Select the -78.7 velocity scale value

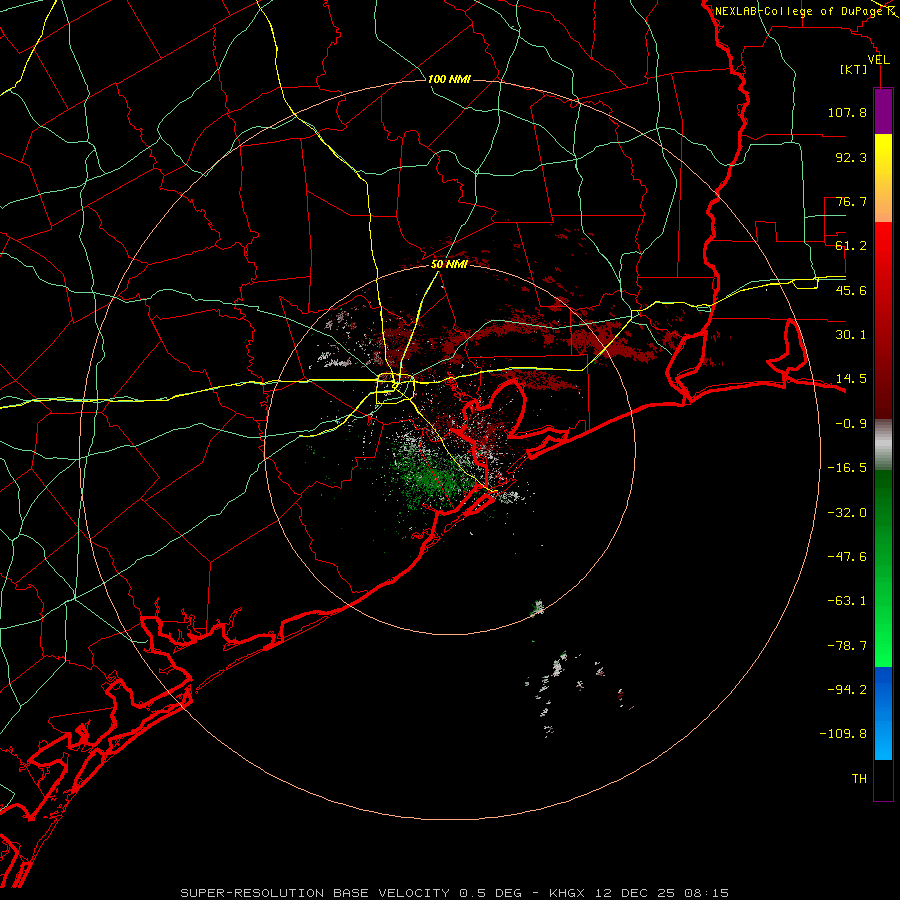point(847,646)
